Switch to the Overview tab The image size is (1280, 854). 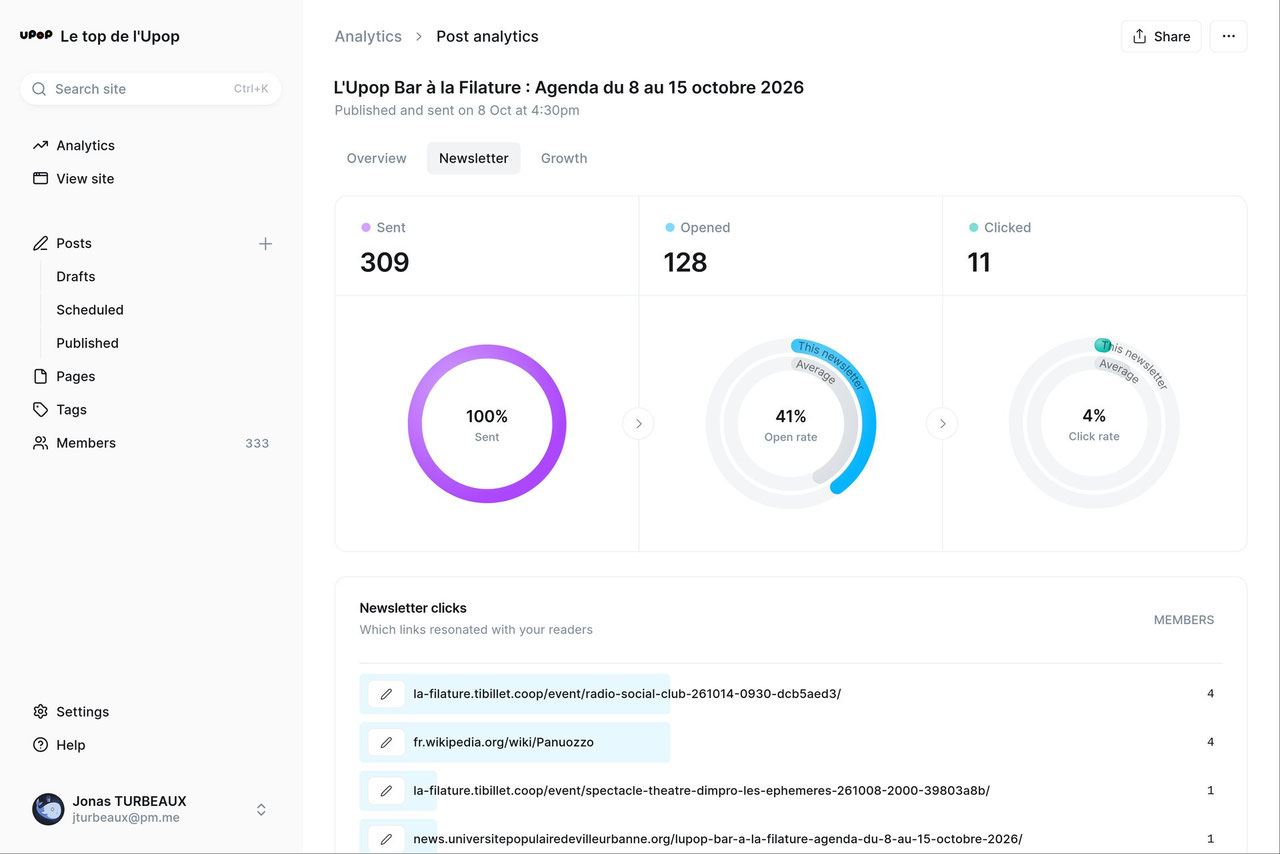pyautogui.click(x=376, y=158)
